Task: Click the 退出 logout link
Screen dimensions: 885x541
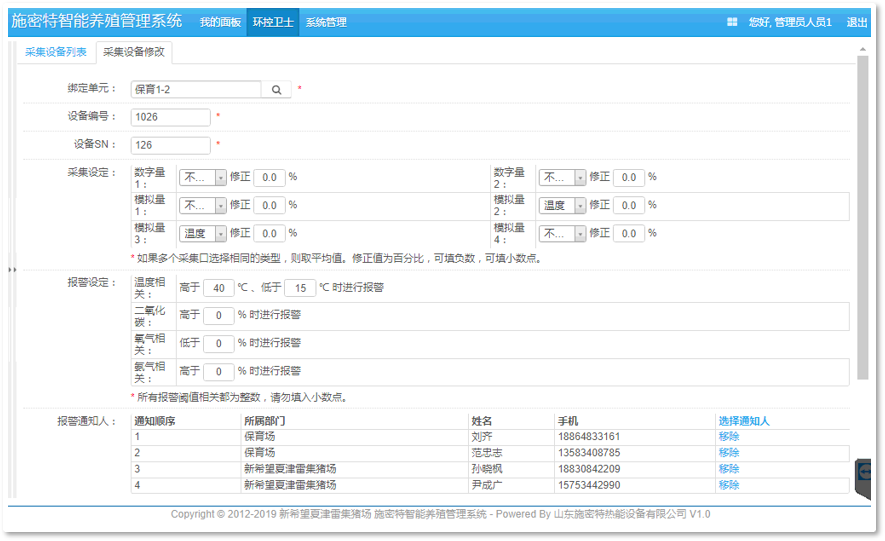Action: tap(857, 22)
